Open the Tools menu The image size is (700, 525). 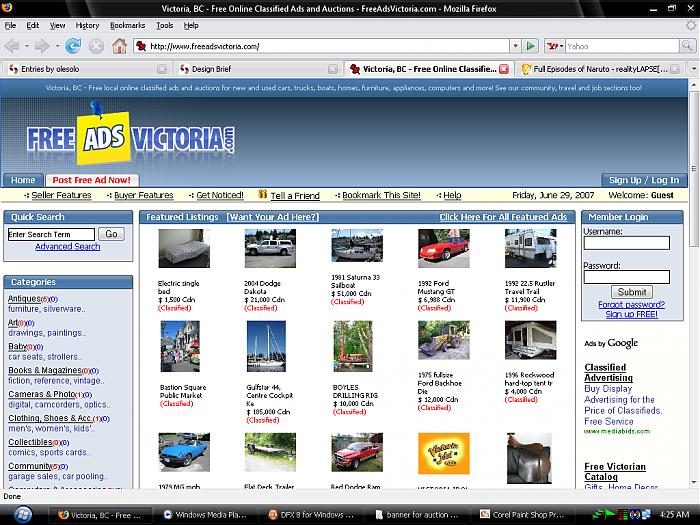pos(164,25)
